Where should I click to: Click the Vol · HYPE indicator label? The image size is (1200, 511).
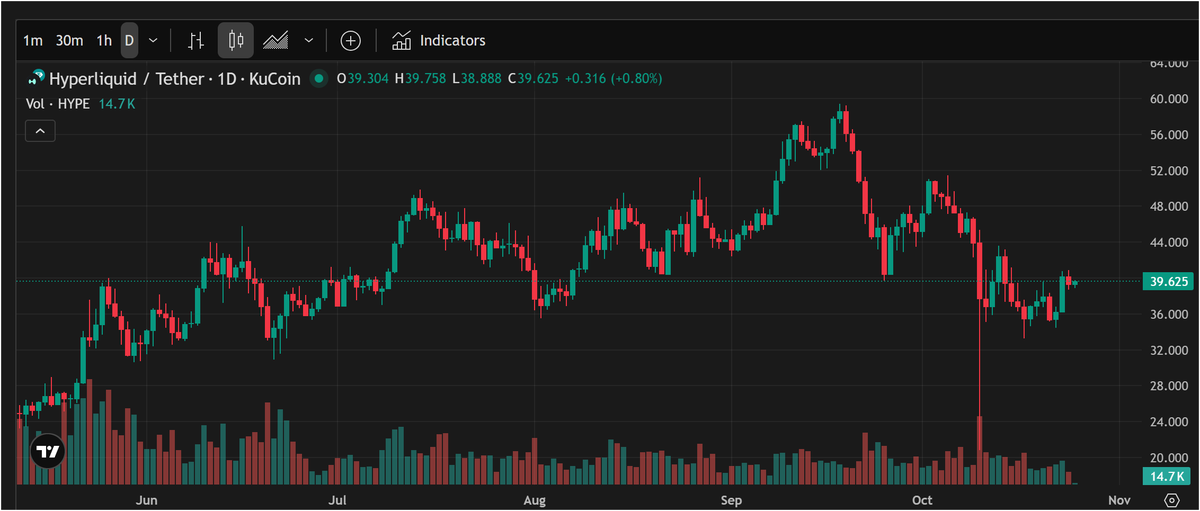coord(58,104)
